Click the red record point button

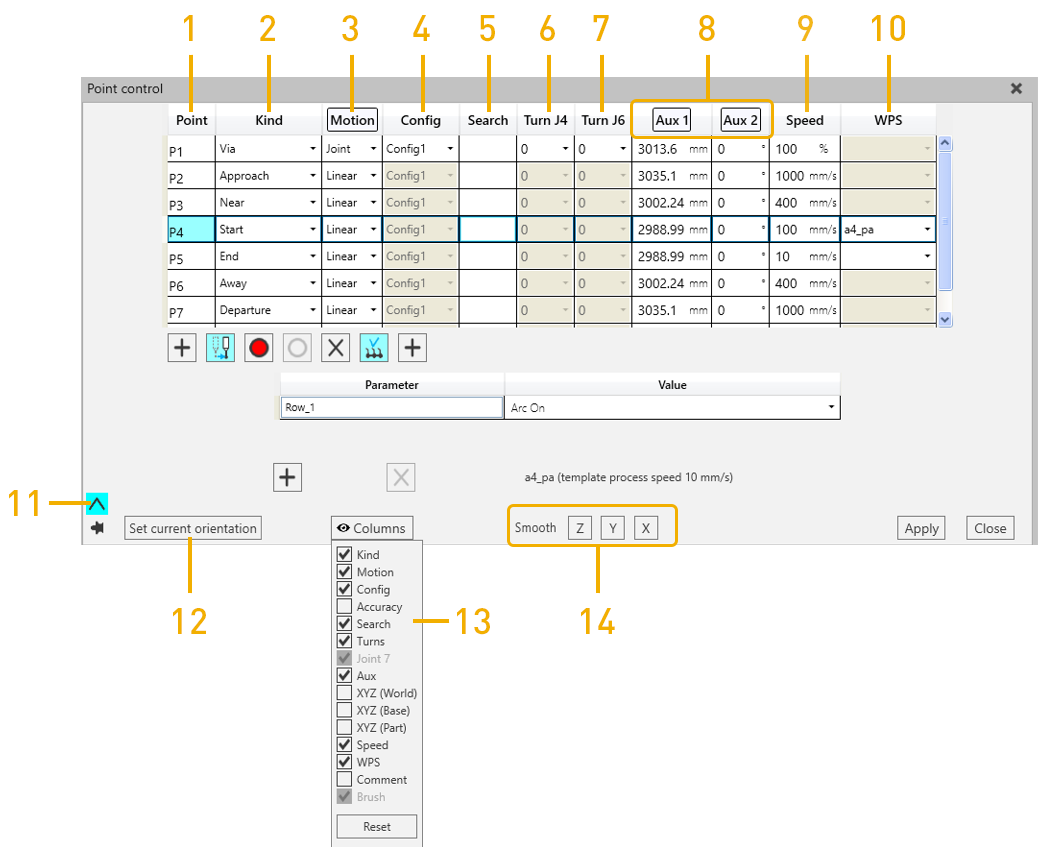click(x=258, y=348)
